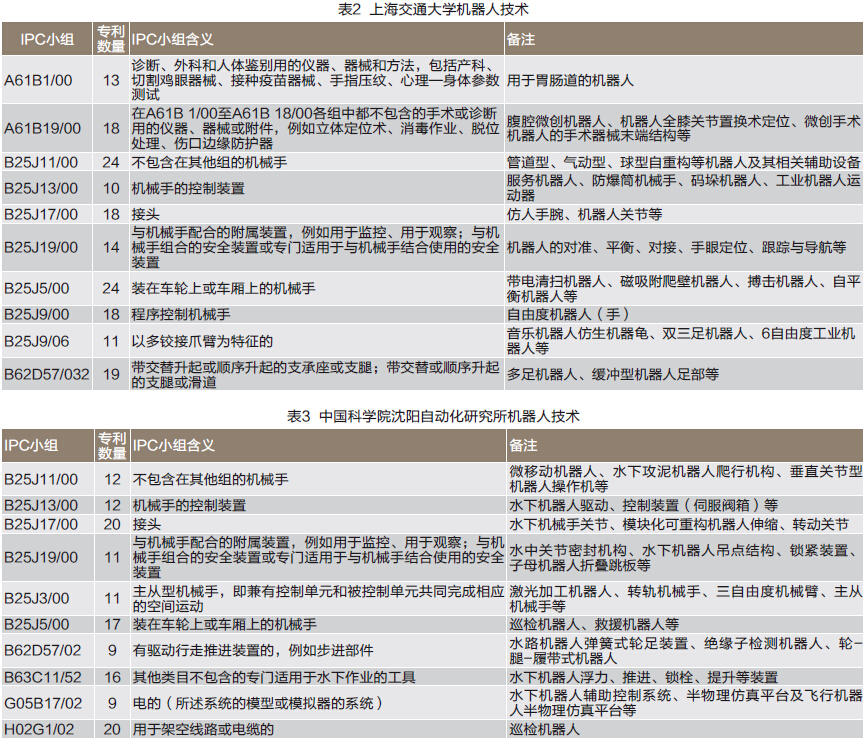This screenshot has height=739, width=863.
Task: Click the patent count 11 in the B25J3/00 row
Action: point(112,598)
